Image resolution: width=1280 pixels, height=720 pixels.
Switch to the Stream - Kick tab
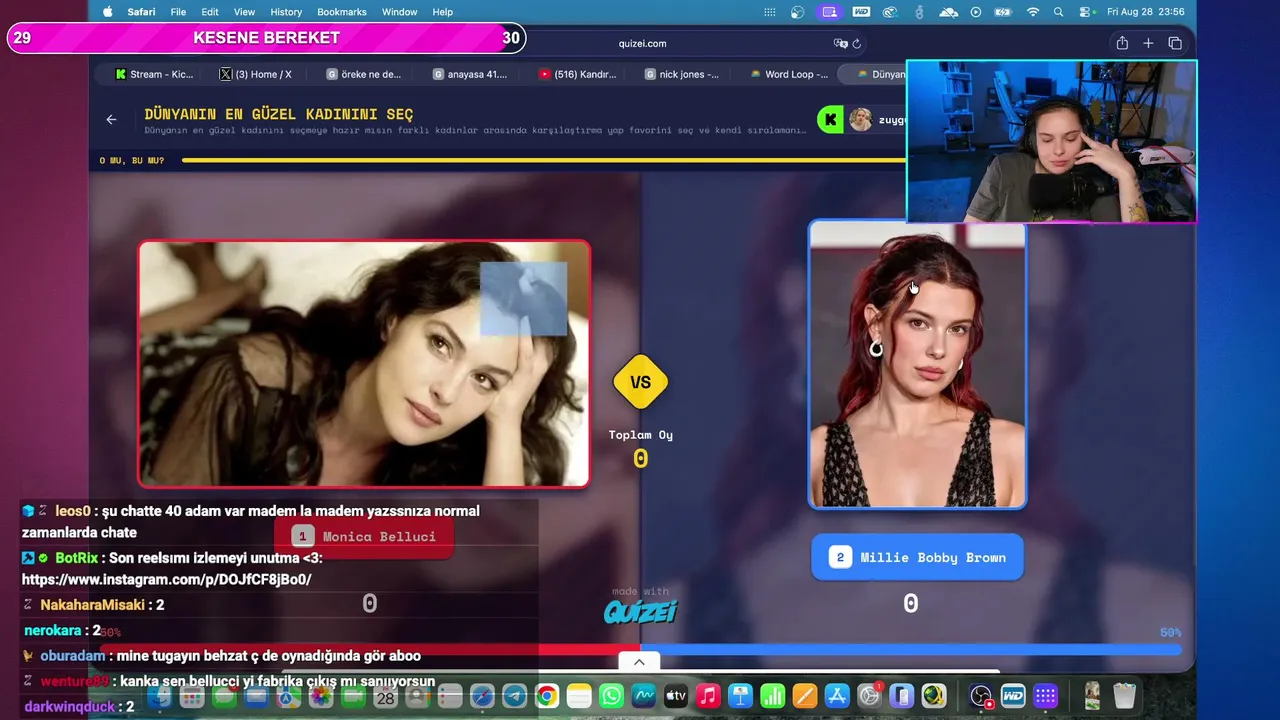click(154, 74)
